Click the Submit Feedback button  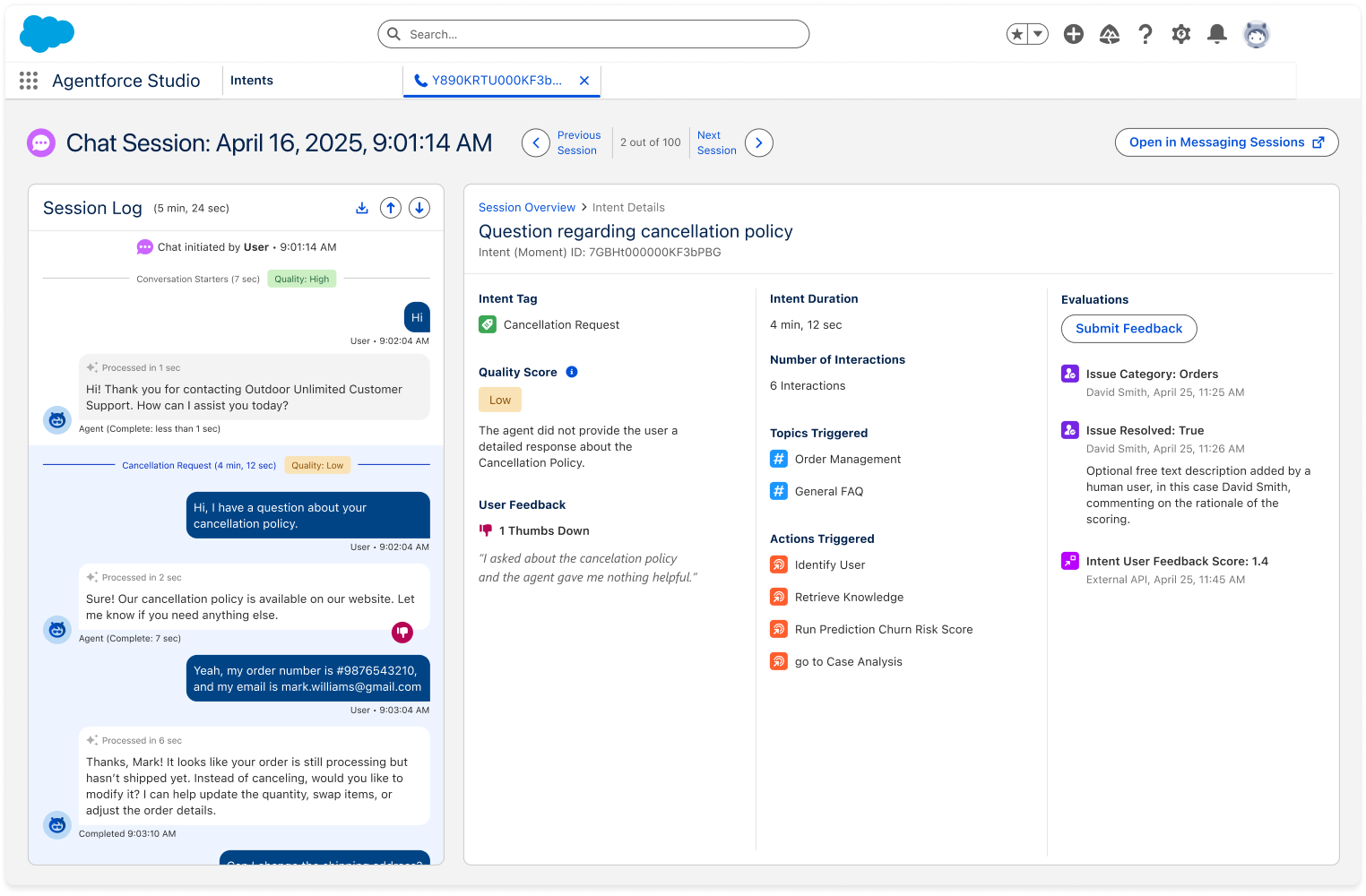pos(1129,329)
